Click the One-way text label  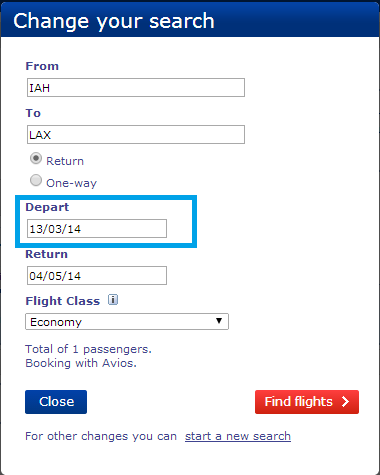[x=71, y=183]
